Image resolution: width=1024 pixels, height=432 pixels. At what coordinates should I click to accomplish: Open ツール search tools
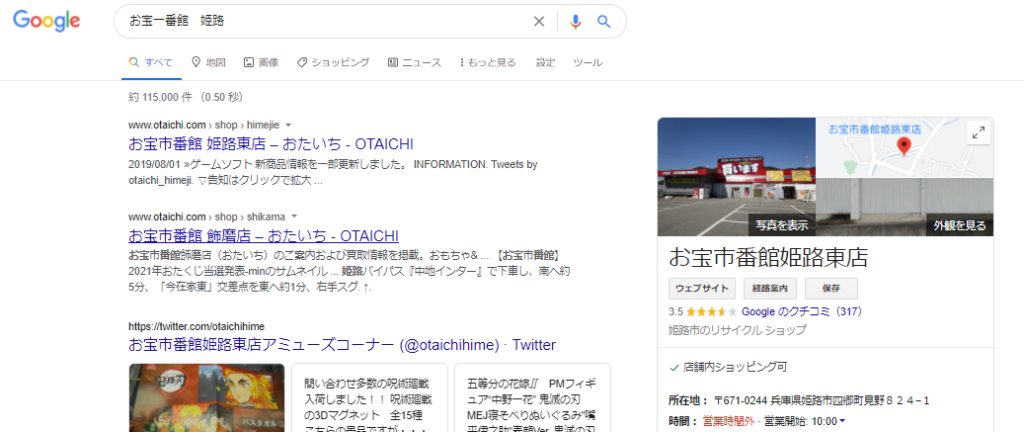[587, 63]
